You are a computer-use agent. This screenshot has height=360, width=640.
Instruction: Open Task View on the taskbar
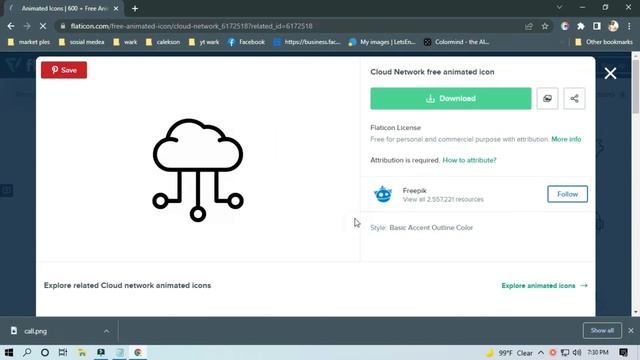pos(63,352)
